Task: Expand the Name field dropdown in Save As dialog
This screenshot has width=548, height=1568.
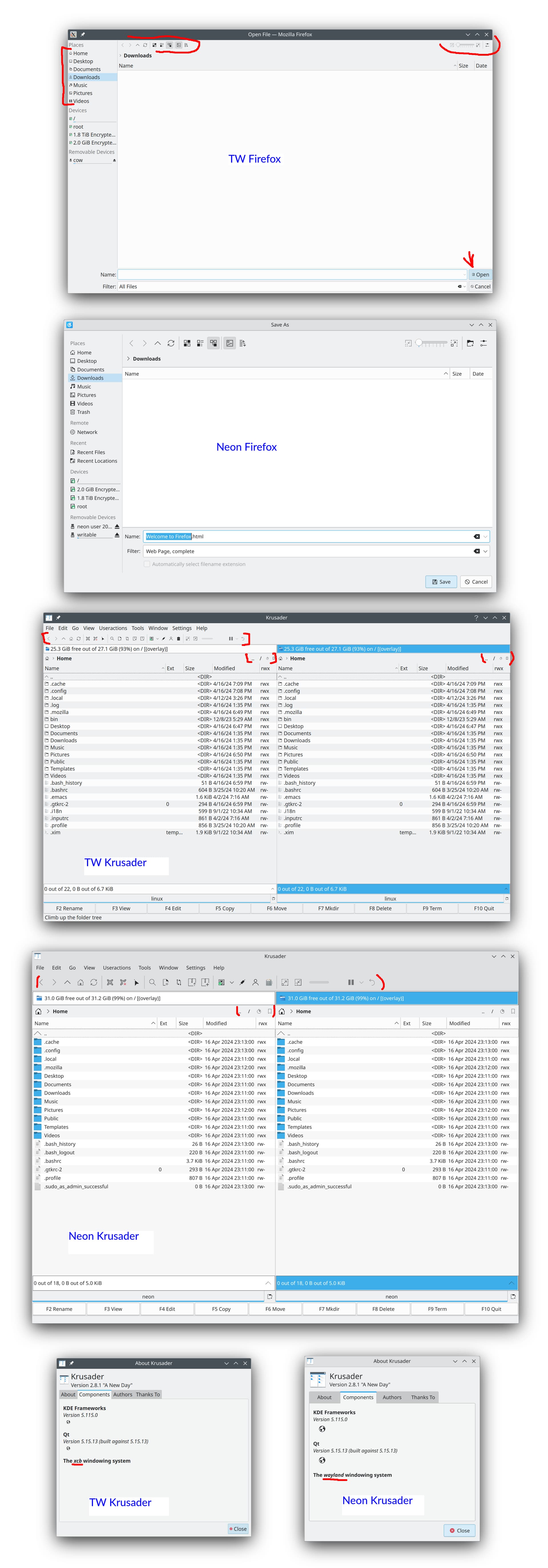Action: coord(485,536)
